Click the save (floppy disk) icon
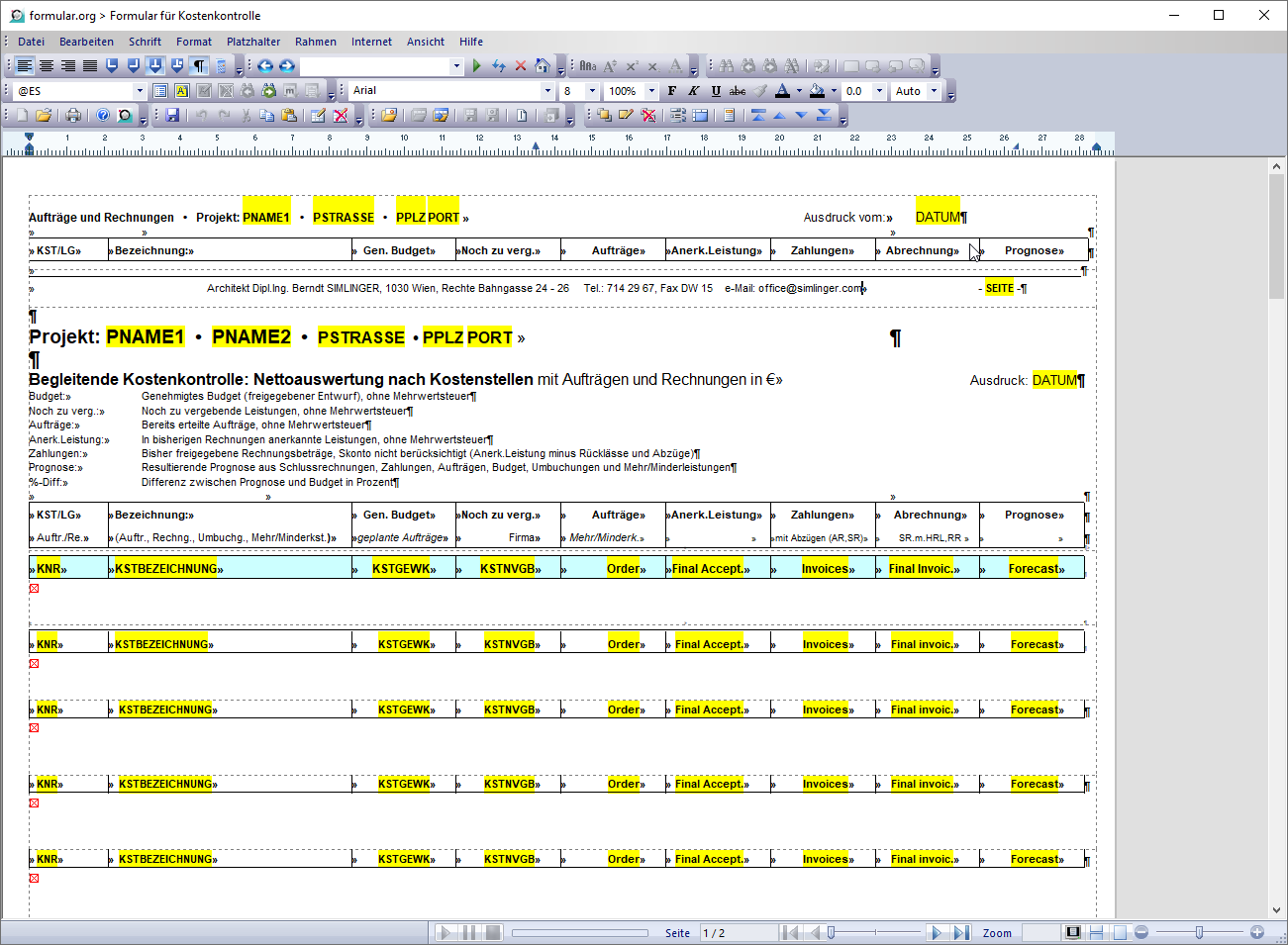 (172, 116)
